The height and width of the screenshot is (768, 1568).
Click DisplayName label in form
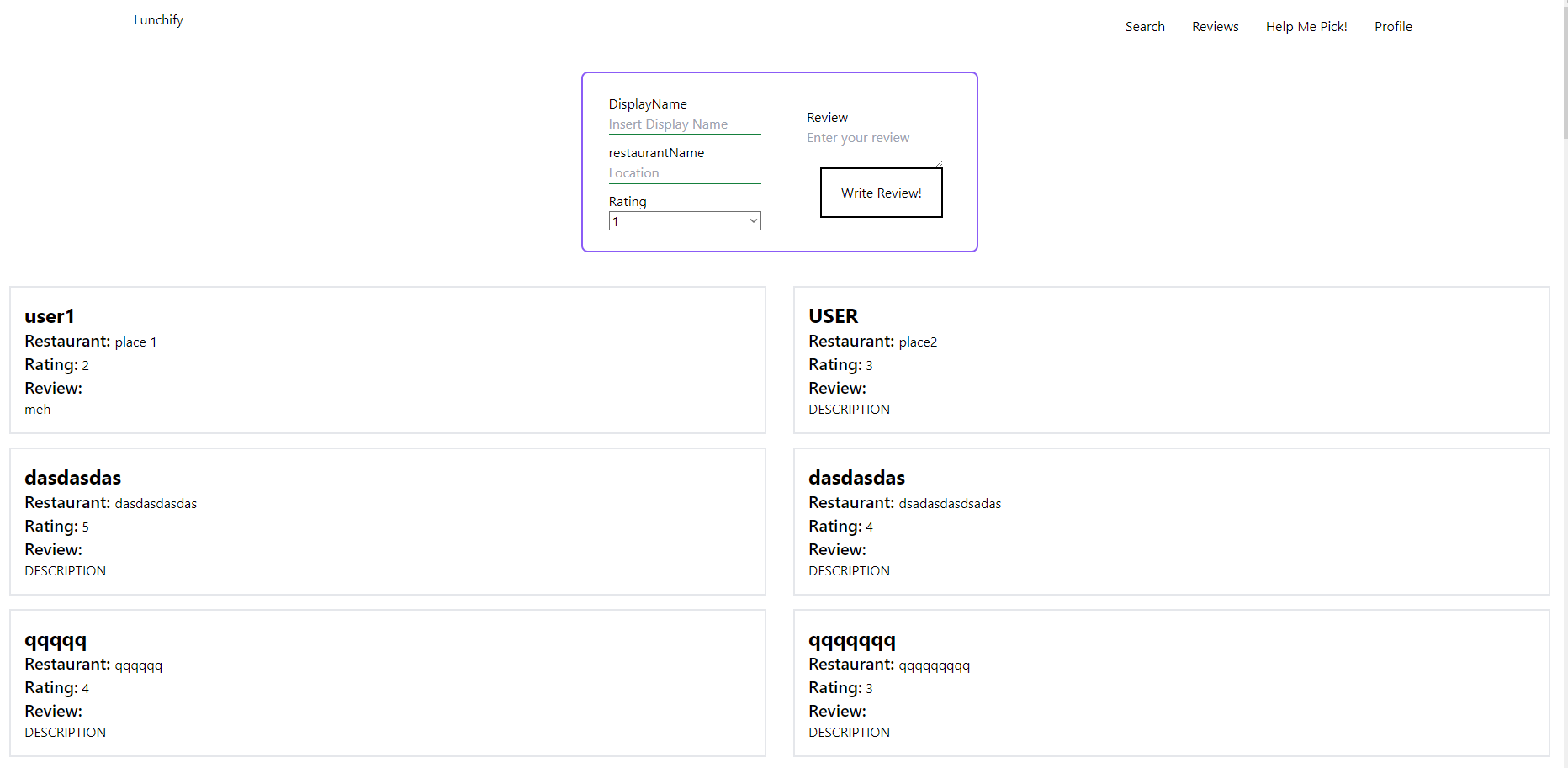pyautogui.click(x=648, y=104)
